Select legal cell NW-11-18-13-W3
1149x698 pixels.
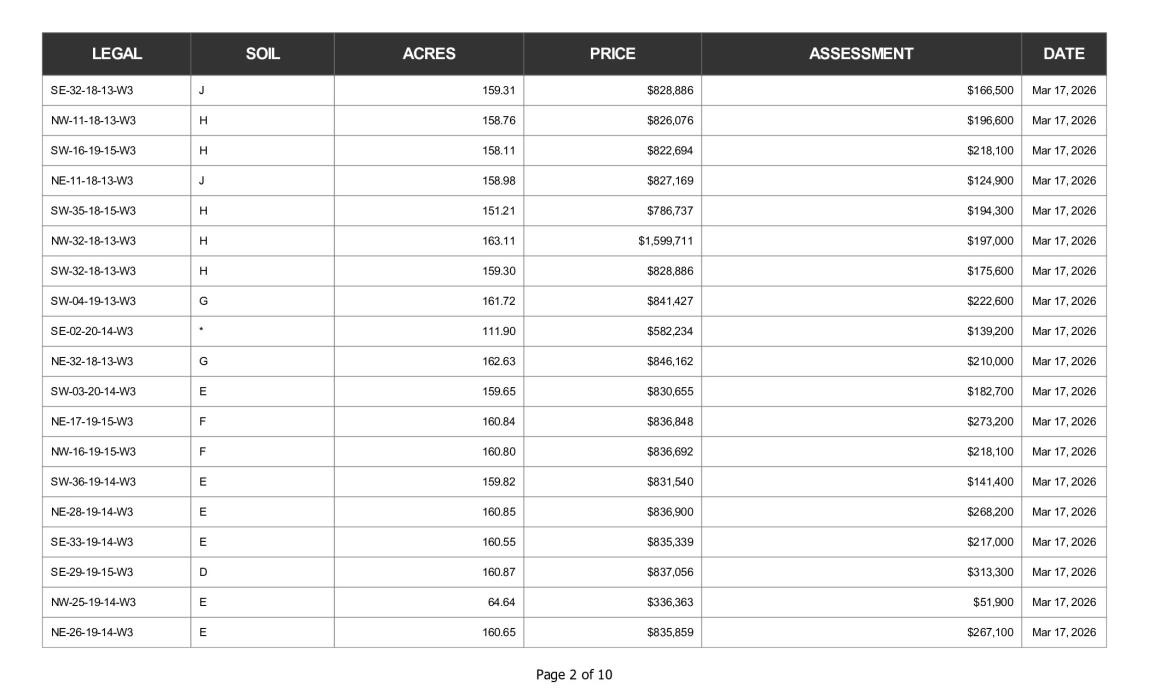click(117, 121)
